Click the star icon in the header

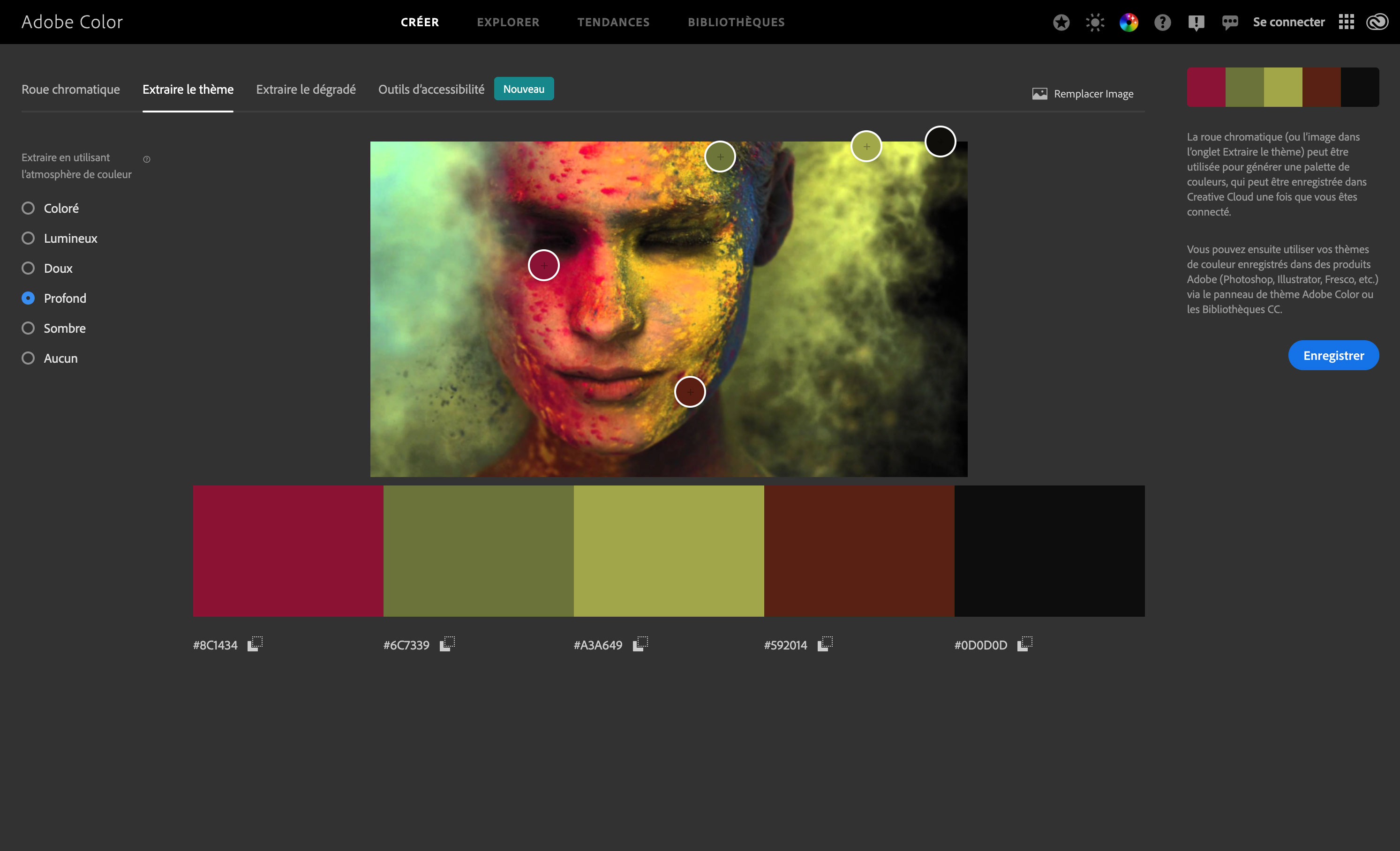coord(1061,22)
